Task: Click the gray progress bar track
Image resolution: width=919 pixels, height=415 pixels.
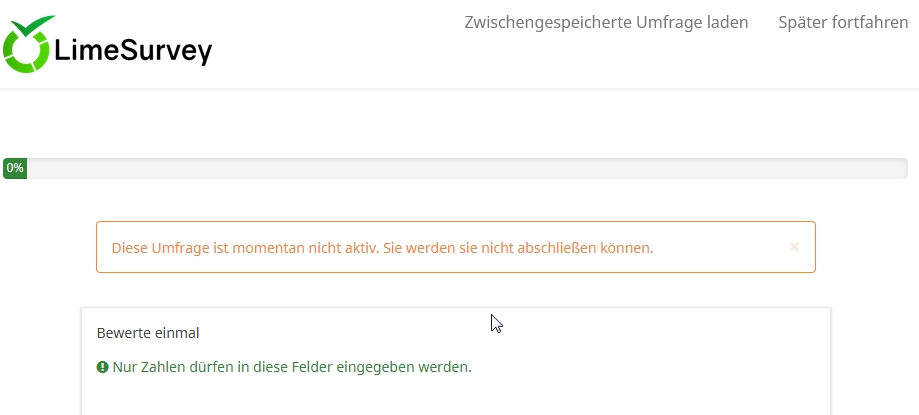Action: [x=467, y=168]
